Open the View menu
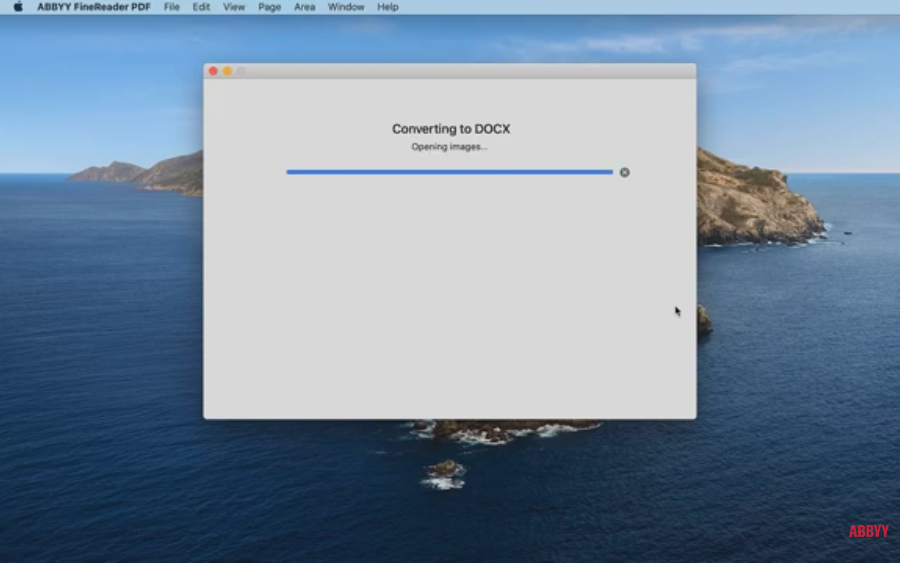This screenshot has width=900, height=563. (x=234, y=7)
